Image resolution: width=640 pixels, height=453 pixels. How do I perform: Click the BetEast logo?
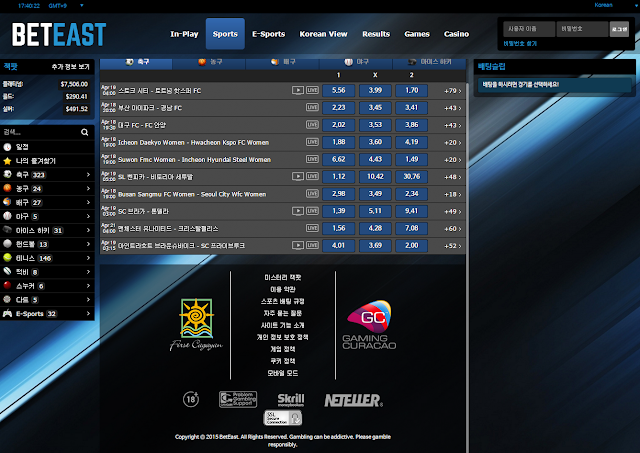(59, 34)
